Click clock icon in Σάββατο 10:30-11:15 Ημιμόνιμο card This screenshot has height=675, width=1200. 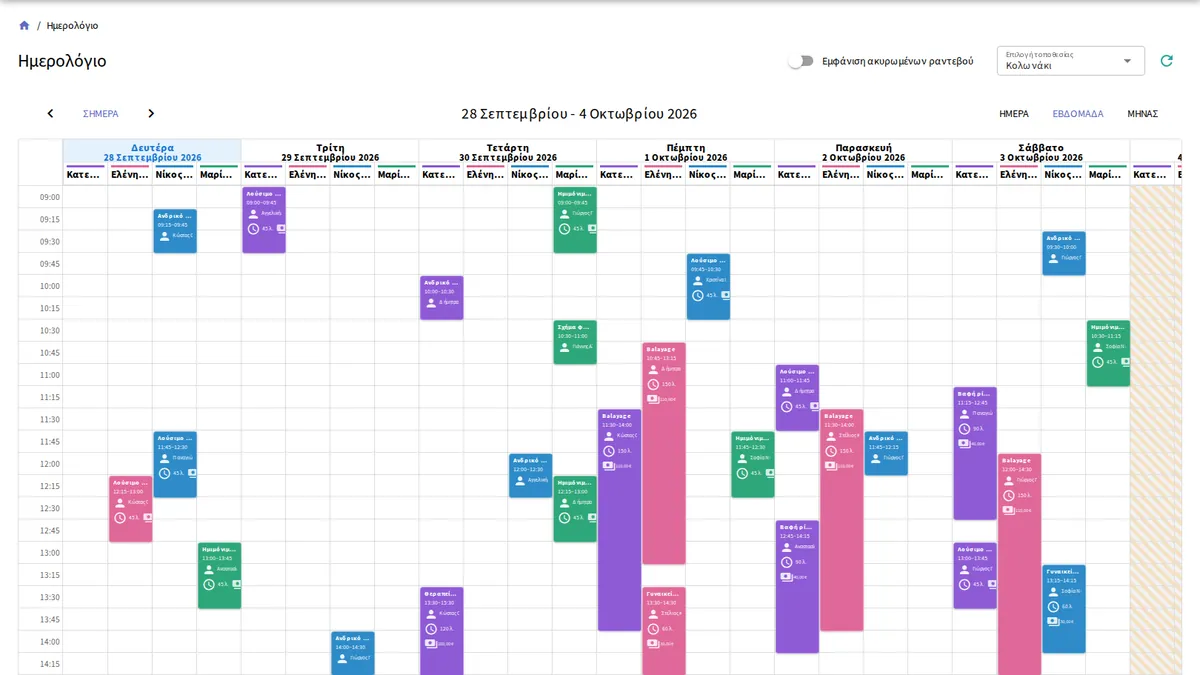point(1098,362)
